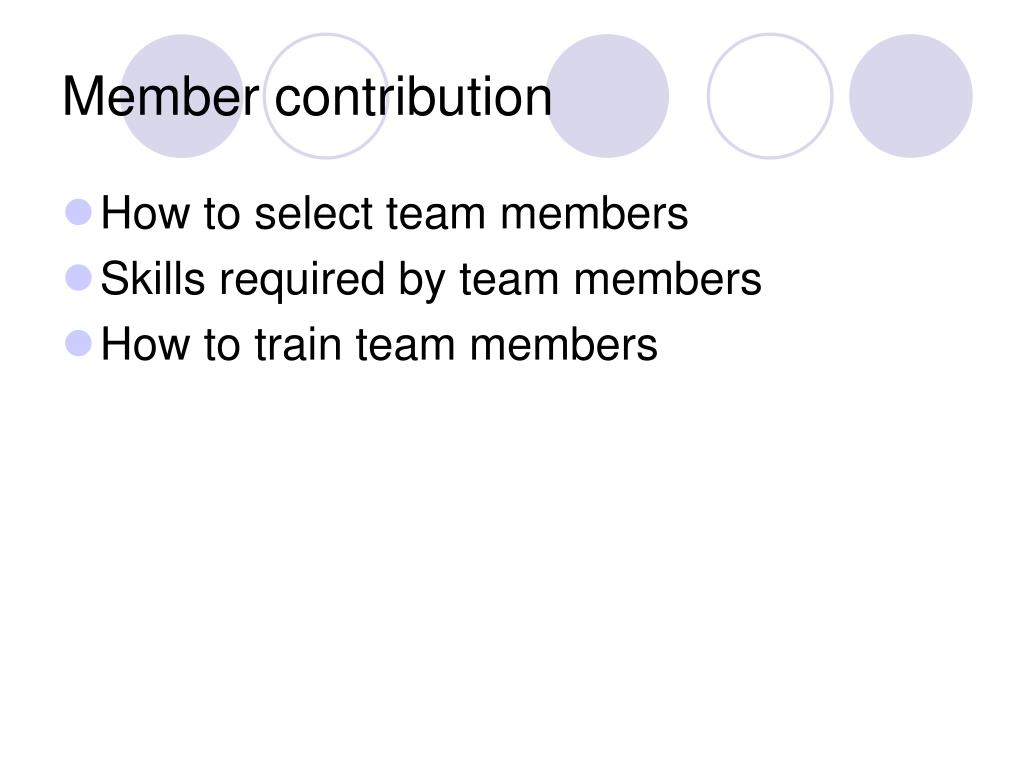This screenshot has height=768, width=1024.
Task: Click the bullet dot beside "How to select"
Action: pyautogui.click(x=79, y=212)
